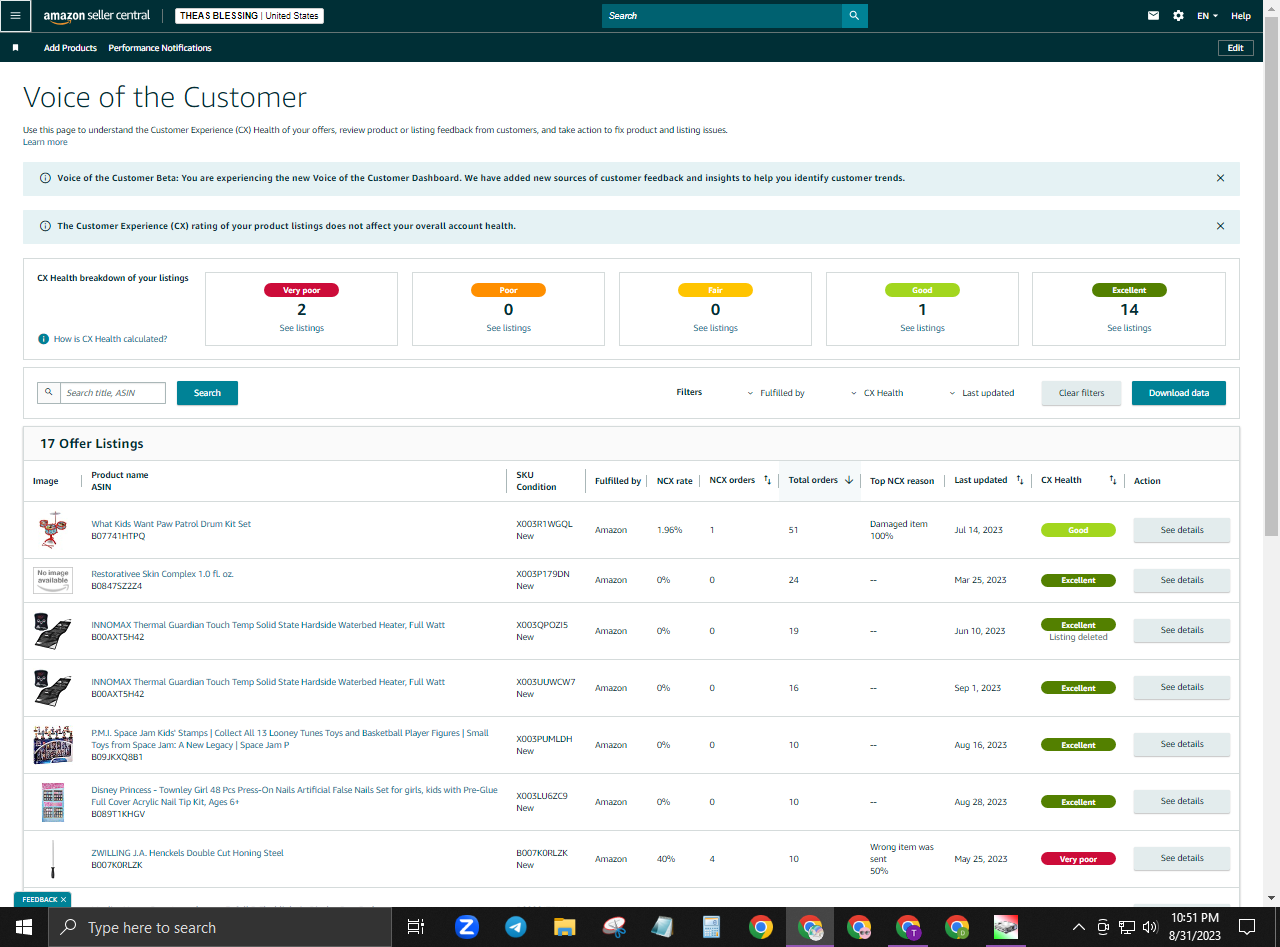Expand the CX Health filter dropdown
Screen dimensions: 1280x947
click(877, 393)
